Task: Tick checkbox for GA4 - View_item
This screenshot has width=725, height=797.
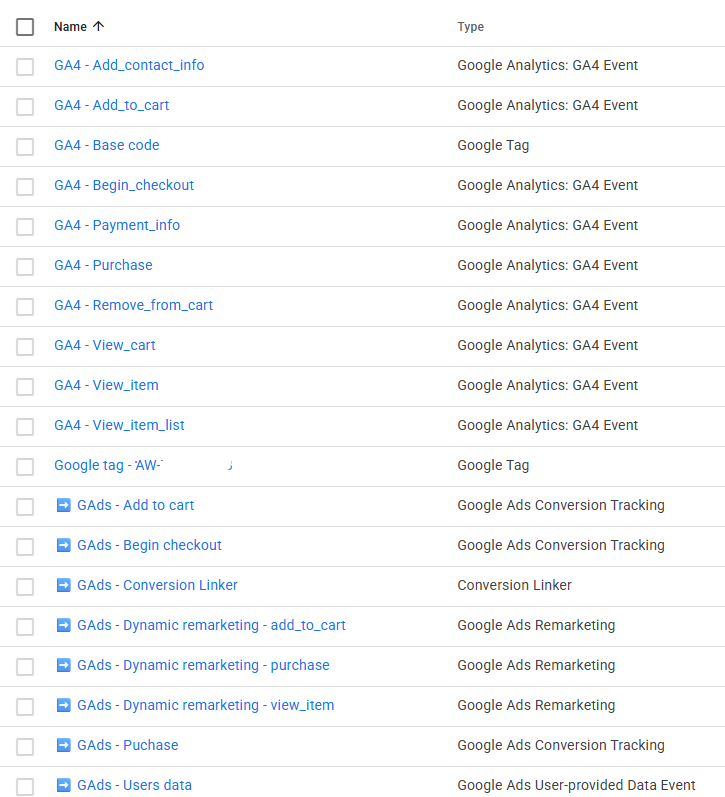Action: 25,387
